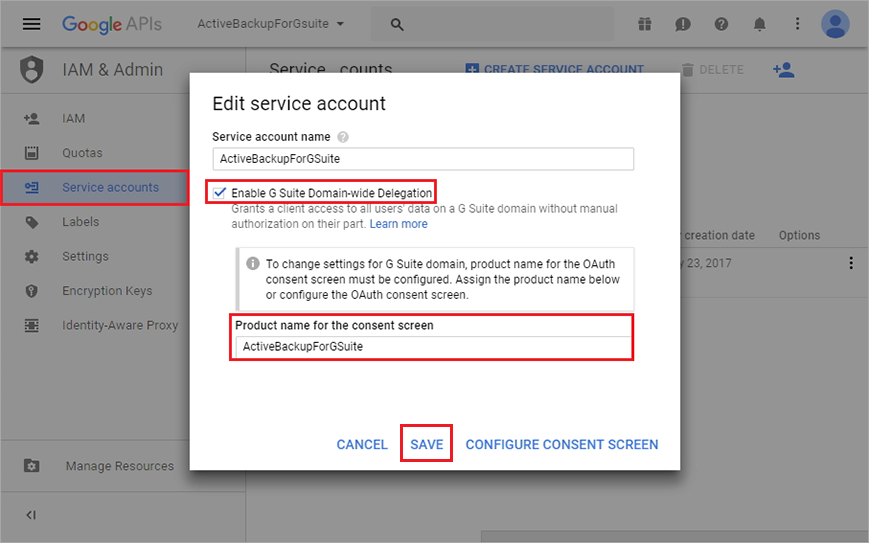
Task: Open the help question mark icon
Action: (x=721, y=24)
